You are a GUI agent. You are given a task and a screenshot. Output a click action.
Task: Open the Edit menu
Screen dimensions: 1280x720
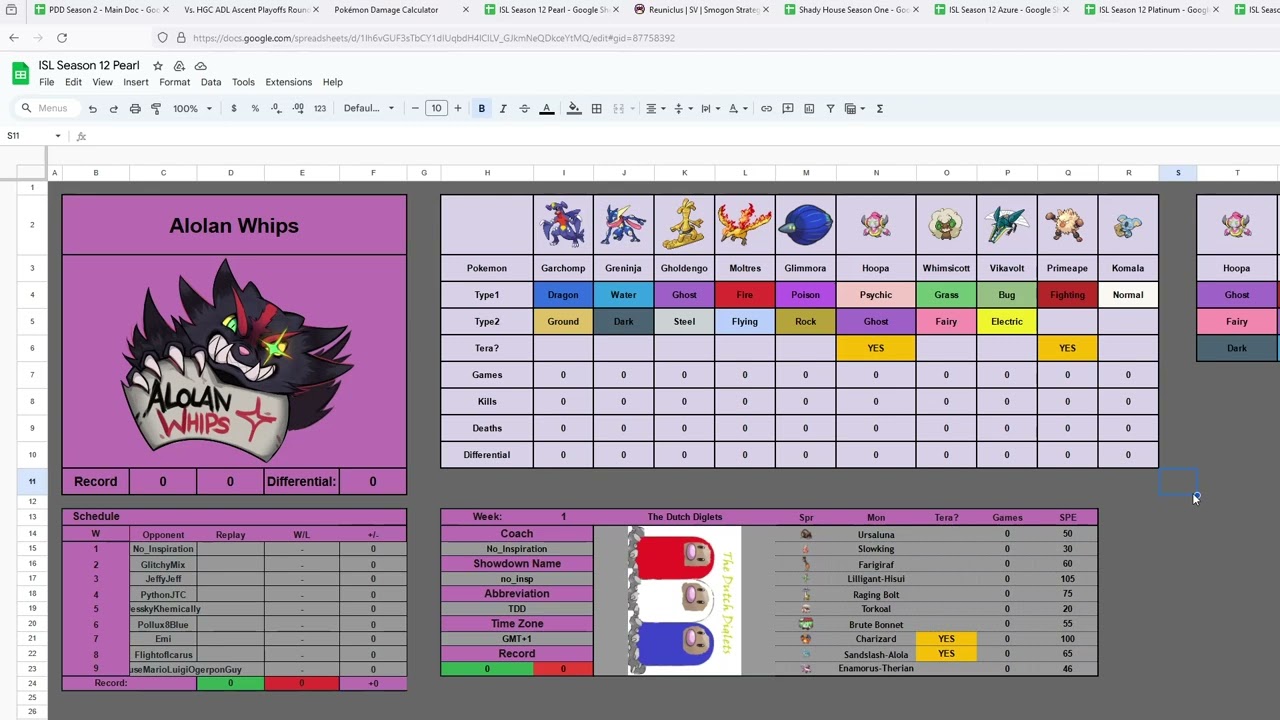pos(73,82)
